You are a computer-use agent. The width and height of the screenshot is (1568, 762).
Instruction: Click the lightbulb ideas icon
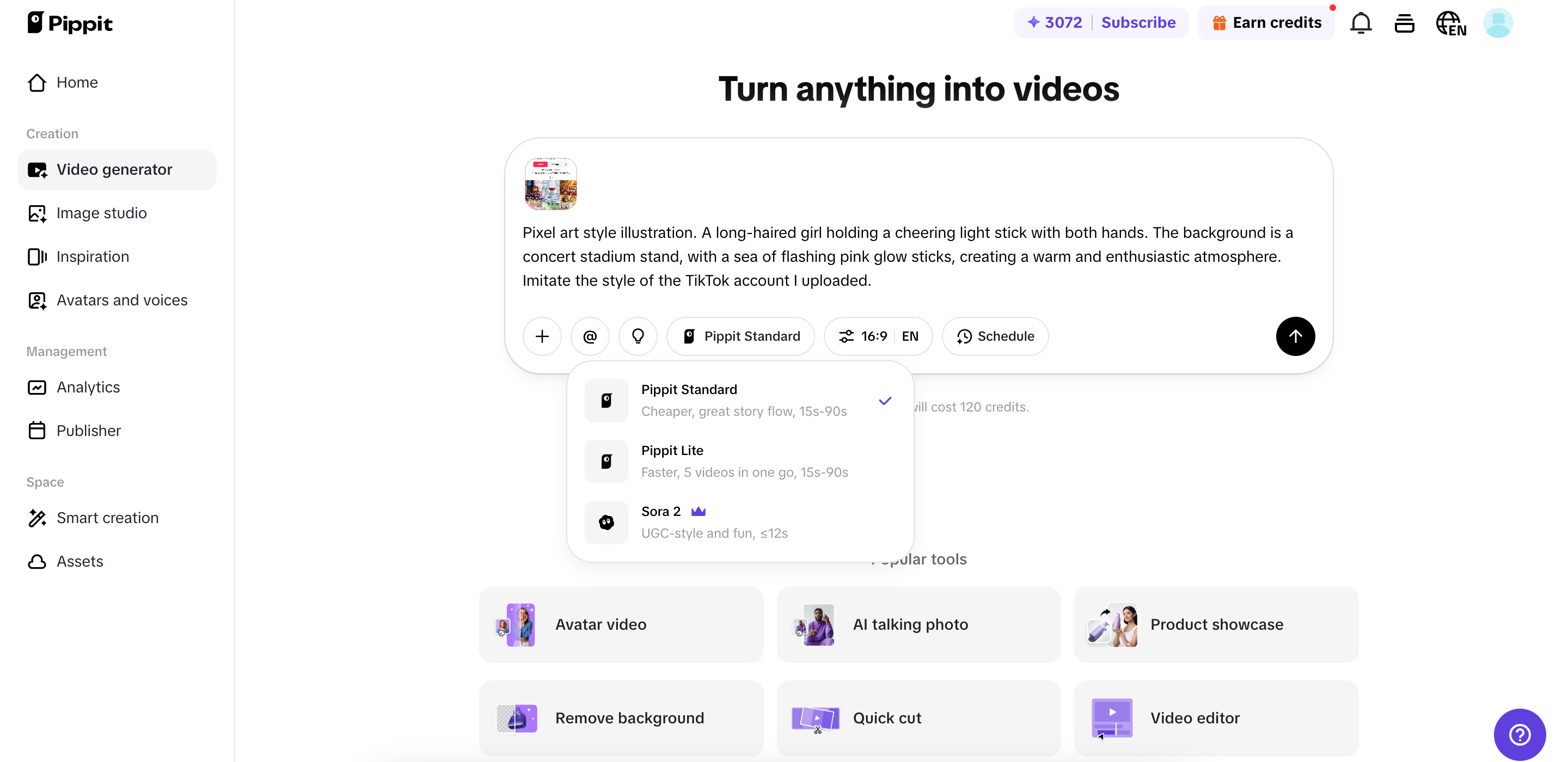(638, 336)
